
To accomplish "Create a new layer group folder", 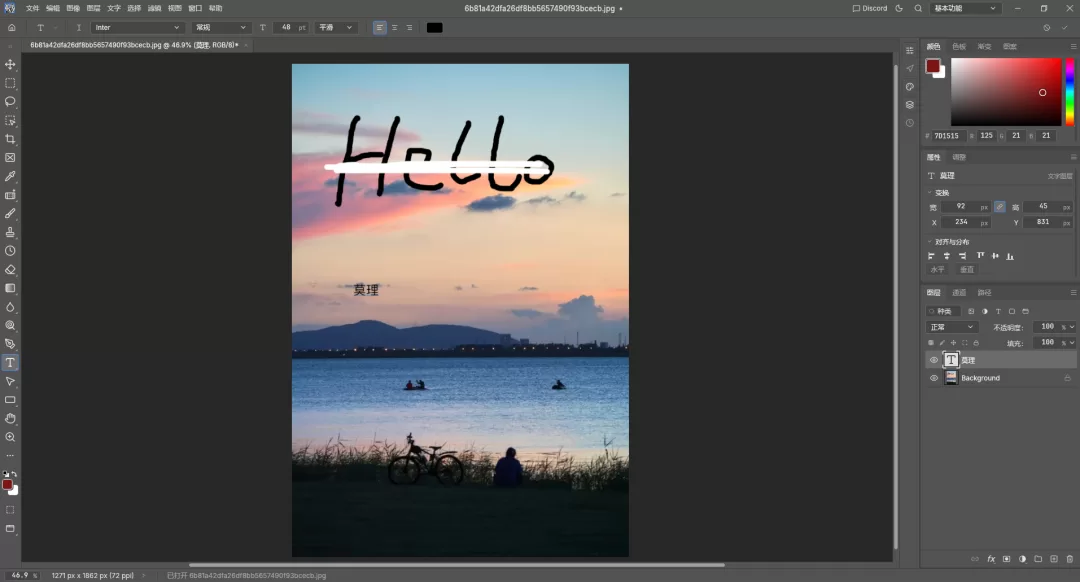I will (x=1038, y=559).
